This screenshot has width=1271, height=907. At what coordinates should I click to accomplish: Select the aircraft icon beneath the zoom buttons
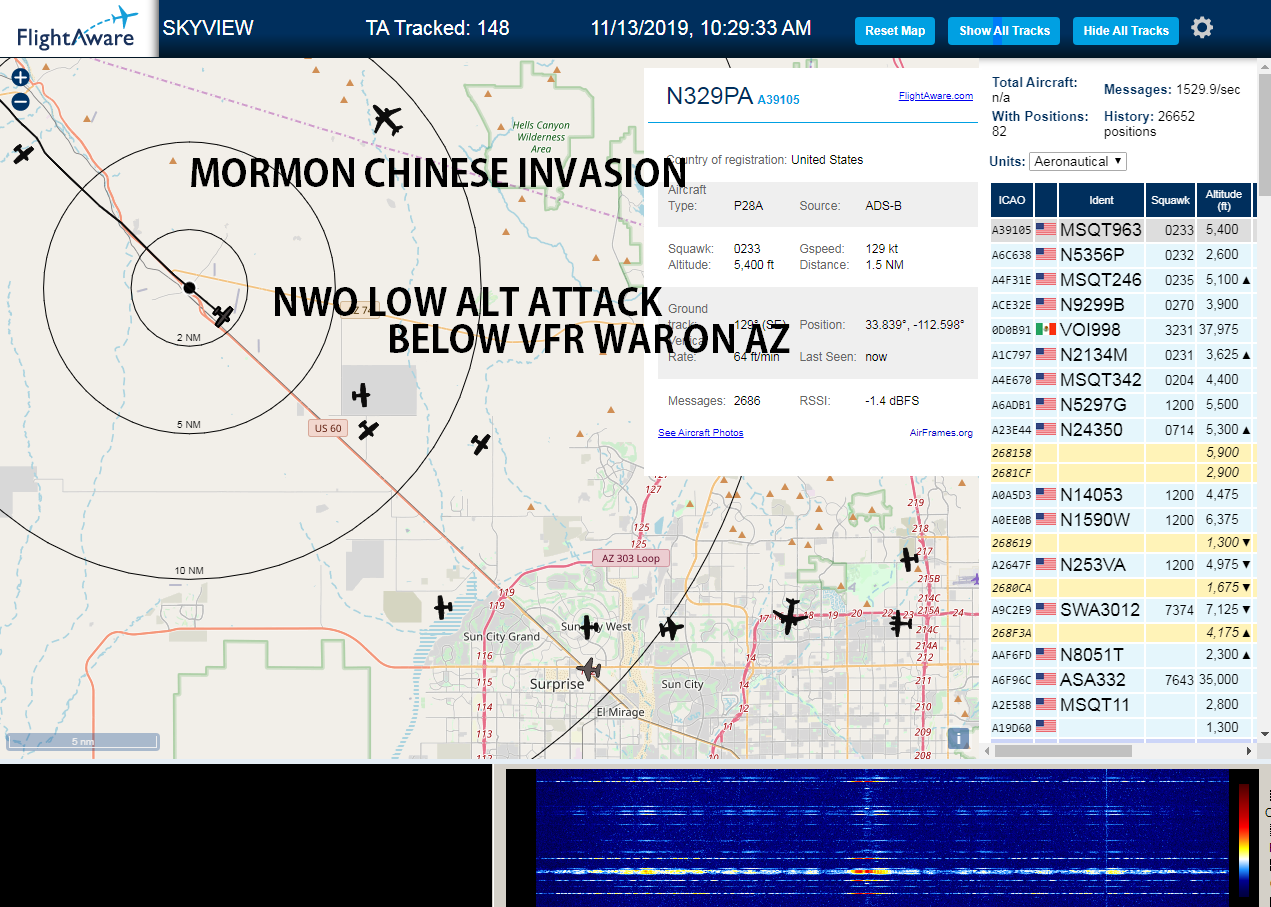(x=23, y=154)
